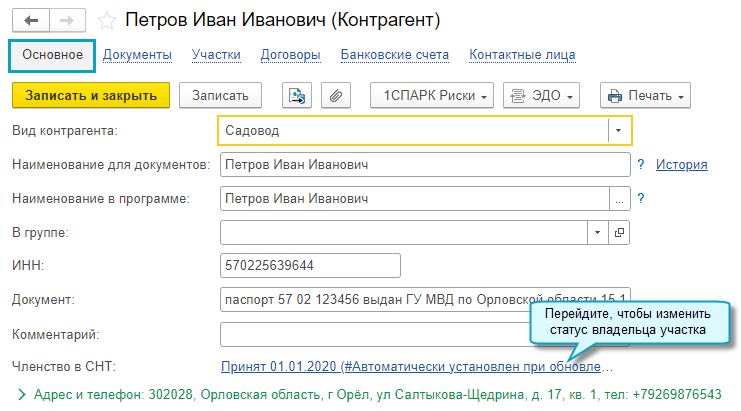Open the В группе dropdown list
The image size is (741, 411).
pos(598,232)
